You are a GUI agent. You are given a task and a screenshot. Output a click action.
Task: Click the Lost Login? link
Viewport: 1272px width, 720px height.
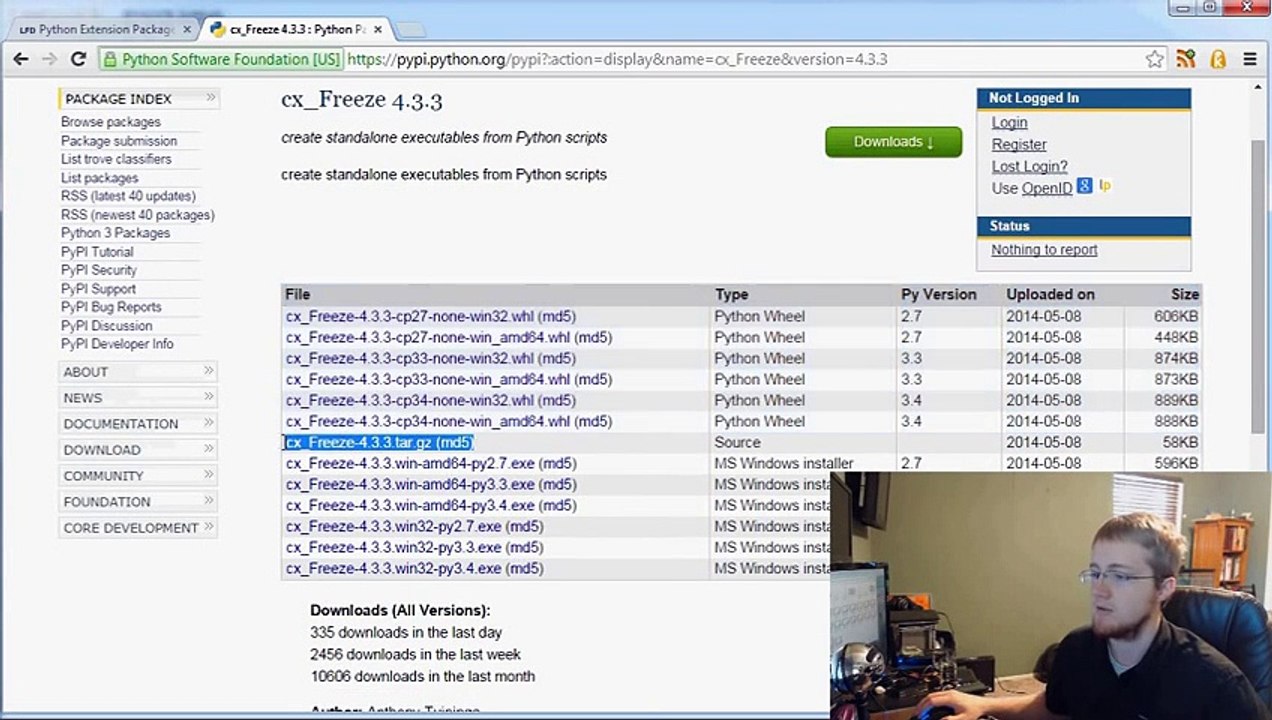1029,166
